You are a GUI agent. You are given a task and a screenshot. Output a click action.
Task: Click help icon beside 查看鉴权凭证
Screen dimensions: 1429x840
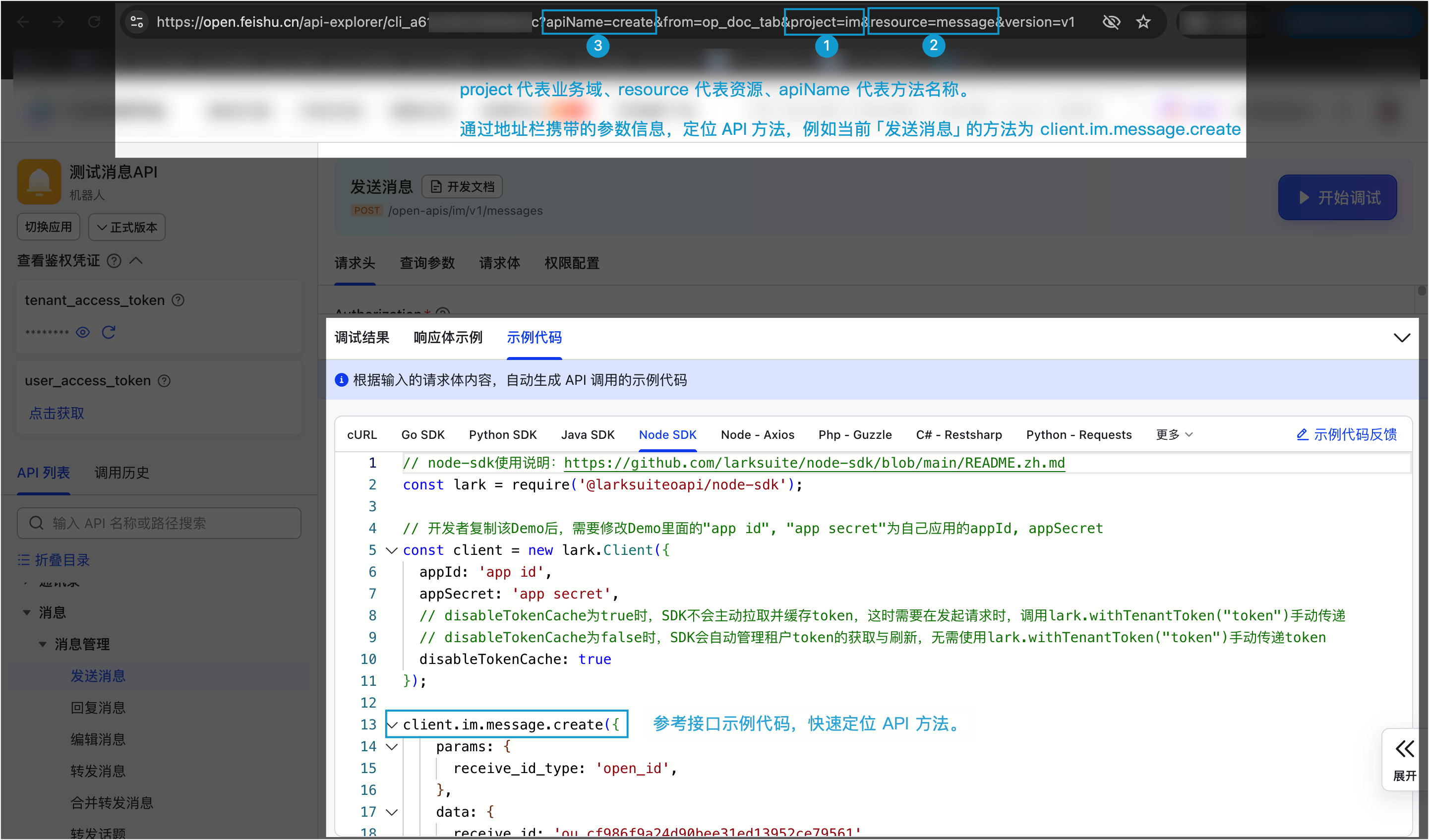(114, 261)
